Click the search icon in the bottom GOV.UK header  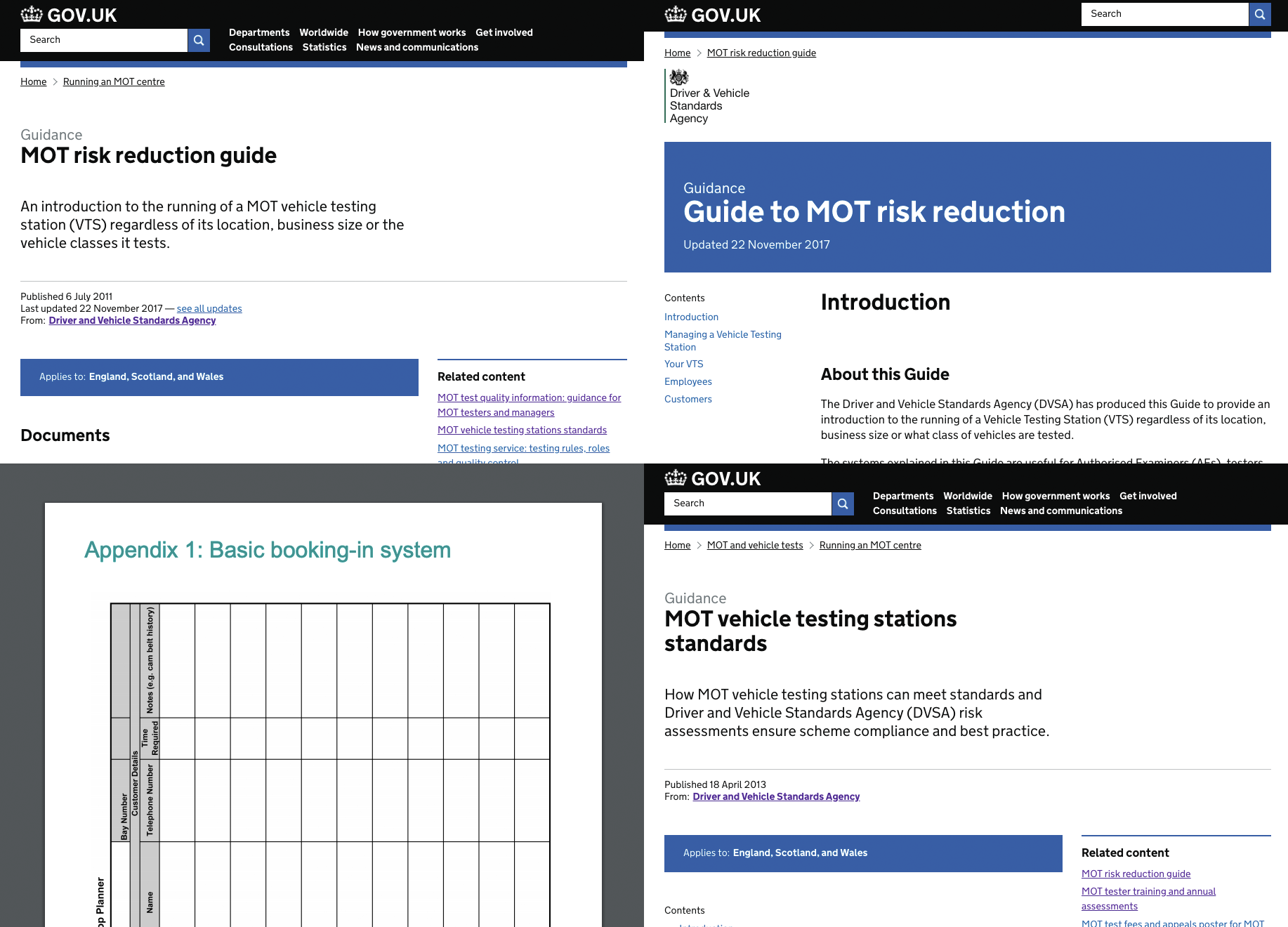tap(843, 504)
